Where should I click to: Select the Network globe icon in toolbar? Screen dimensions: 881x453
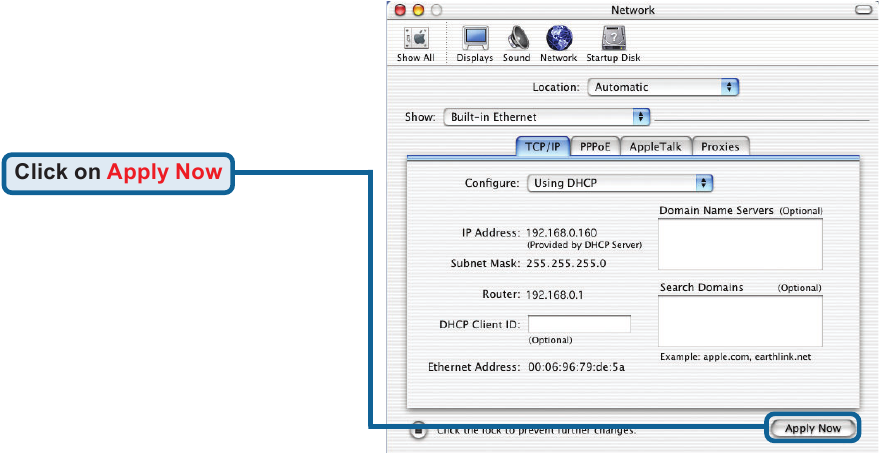click(559, 40)
